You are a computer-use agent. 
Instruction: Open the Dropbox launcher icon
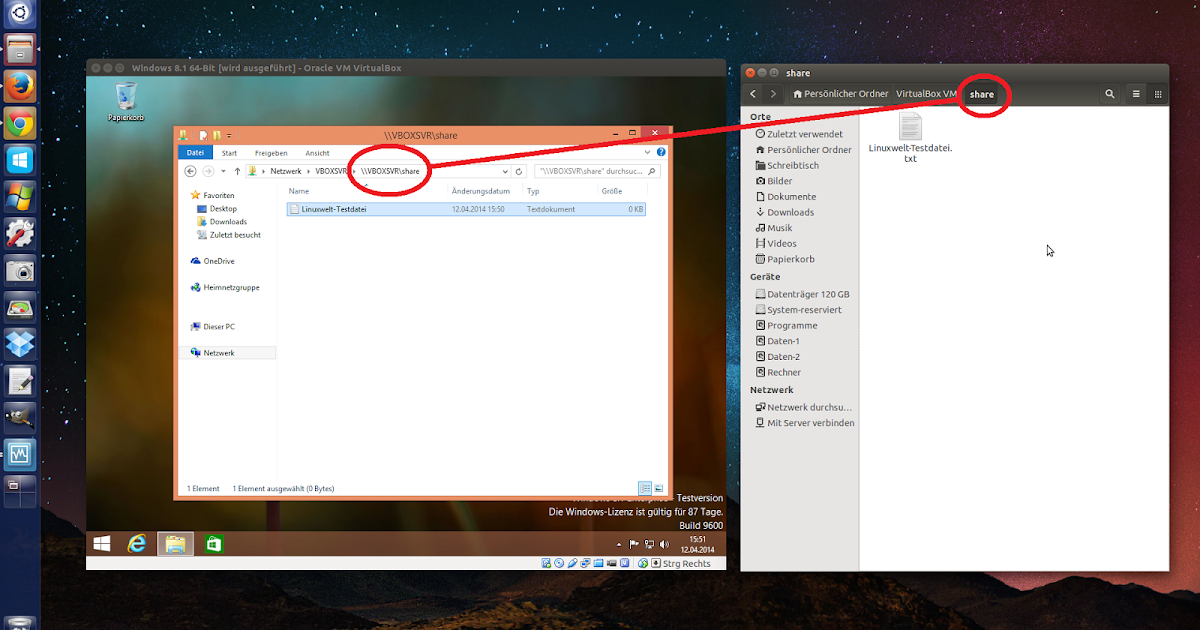[20, 343]
